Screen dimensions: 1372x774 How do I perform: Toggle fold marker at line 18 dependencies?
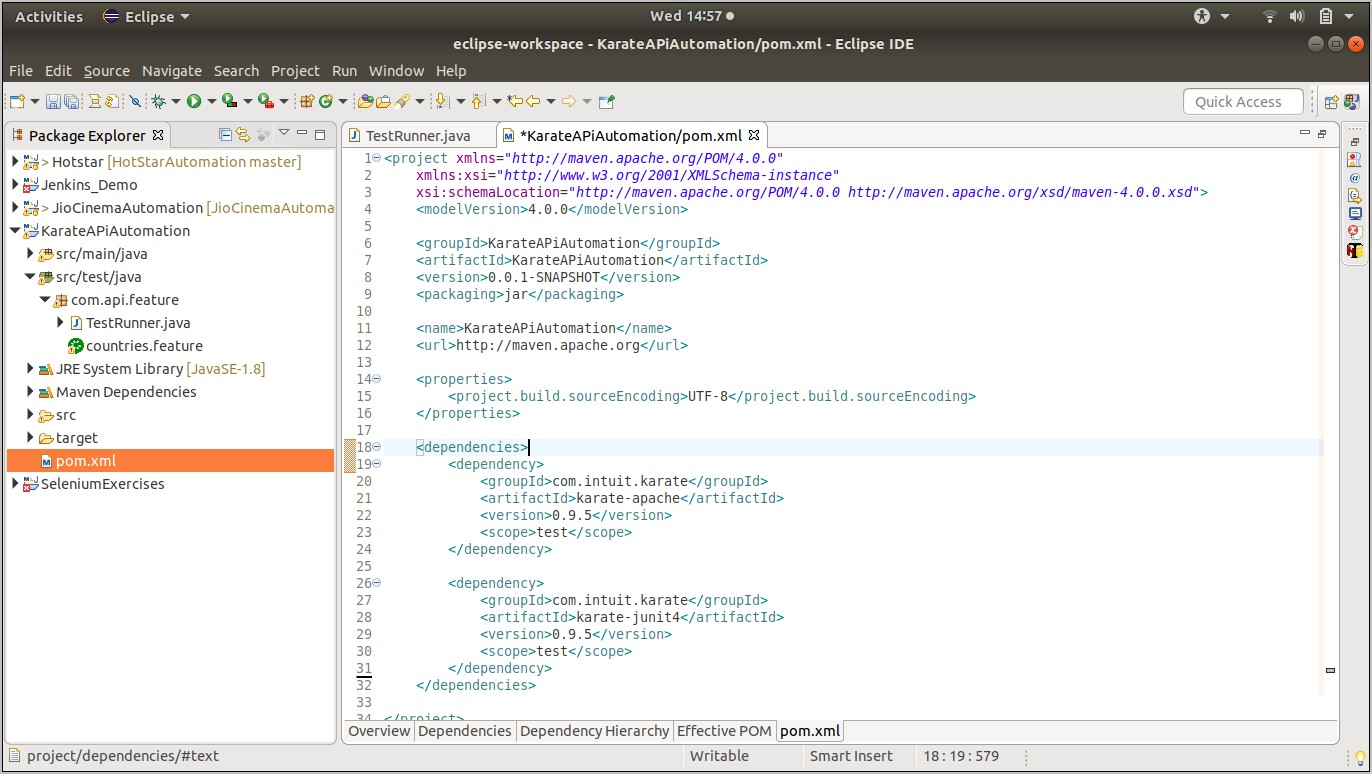coord(376,447)
